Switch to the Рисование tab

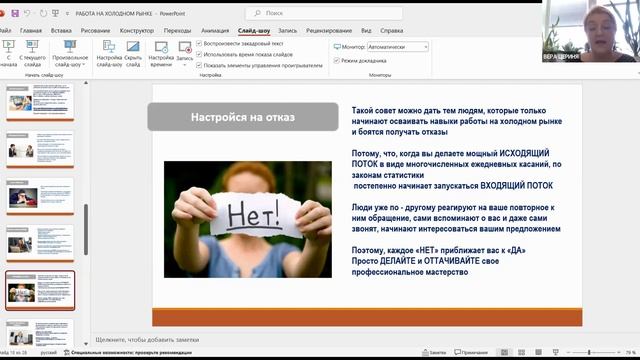(96, 31)
